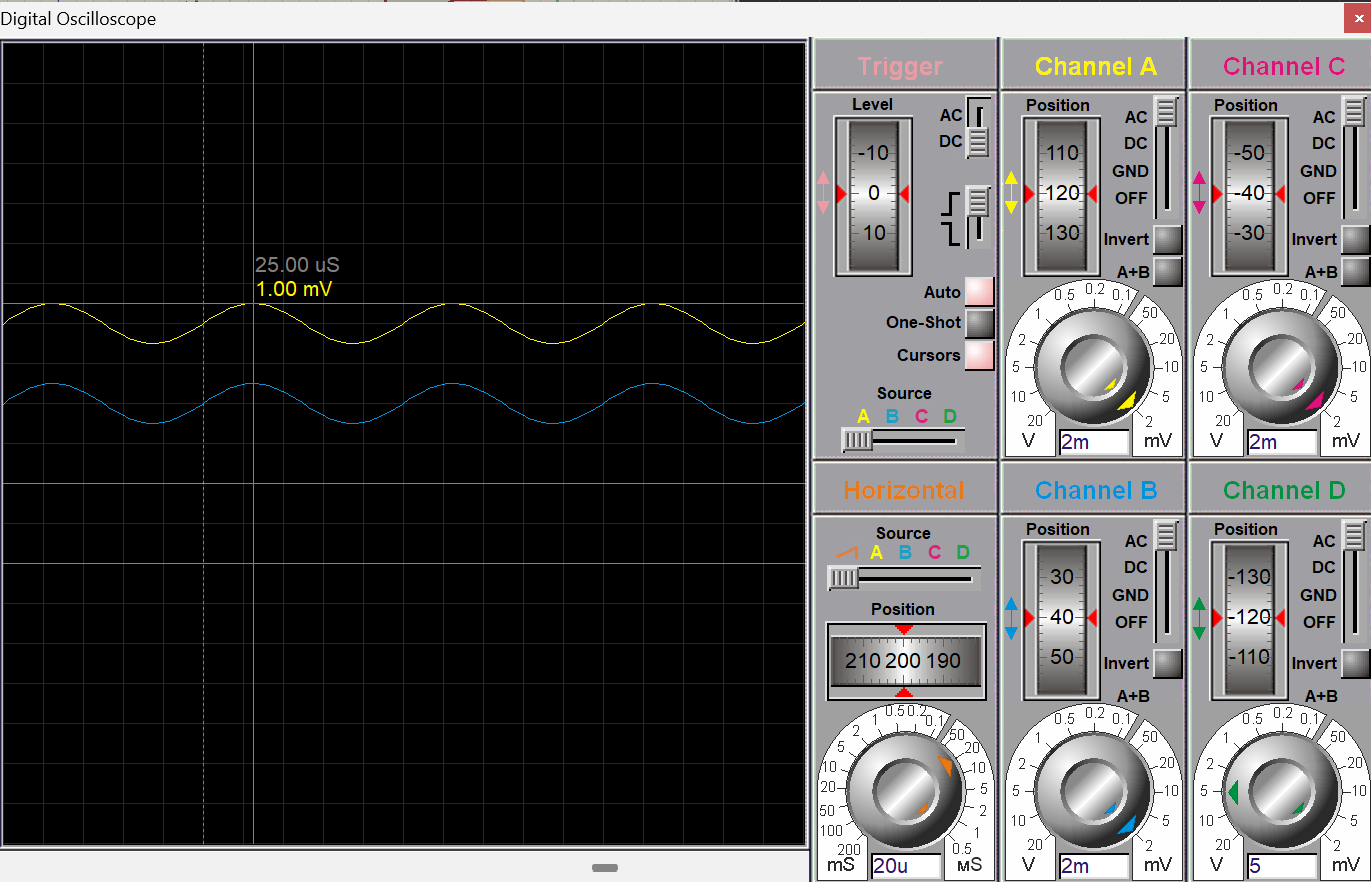Toggle Channel D Invert button
This screenshot has width=1371, height=882.
point(1355,663)
